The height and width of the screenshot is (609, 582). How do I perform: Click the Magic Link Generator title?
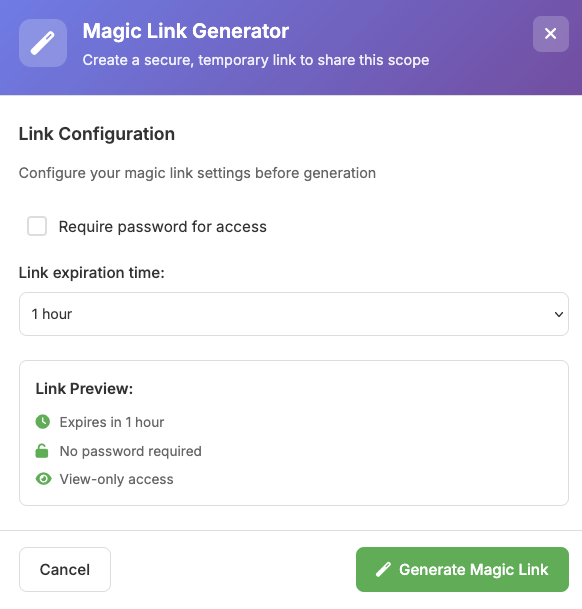pyautogui.click(x=186, y=31)
